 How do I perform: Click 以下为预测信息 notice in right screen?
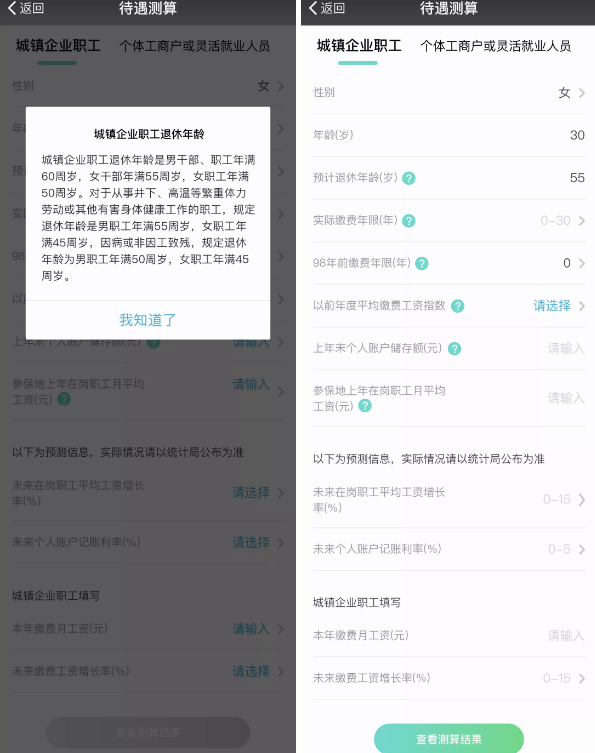428,459
